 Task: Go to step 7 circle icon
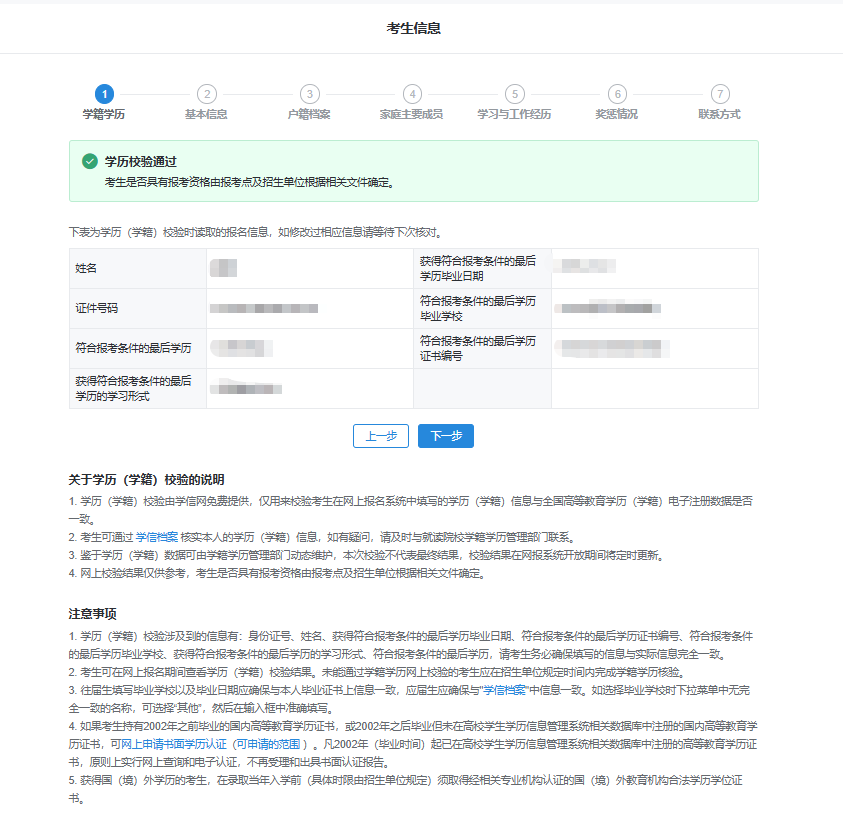720,94
